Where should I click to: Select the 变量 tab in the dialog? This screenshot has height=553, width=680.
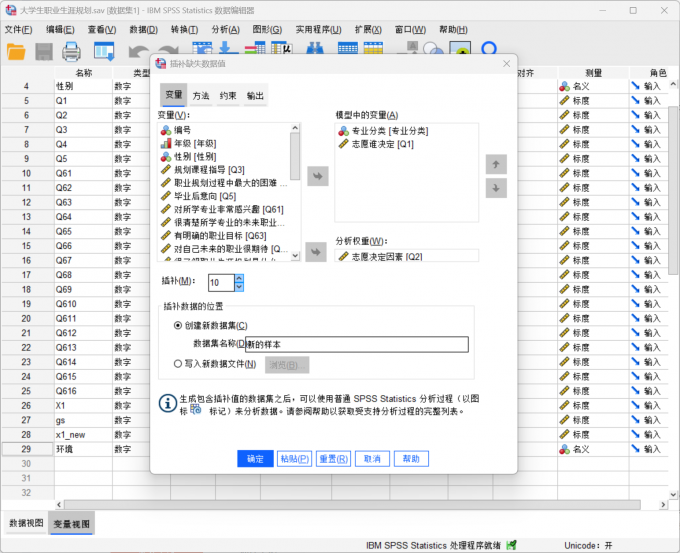pos(173,95)
